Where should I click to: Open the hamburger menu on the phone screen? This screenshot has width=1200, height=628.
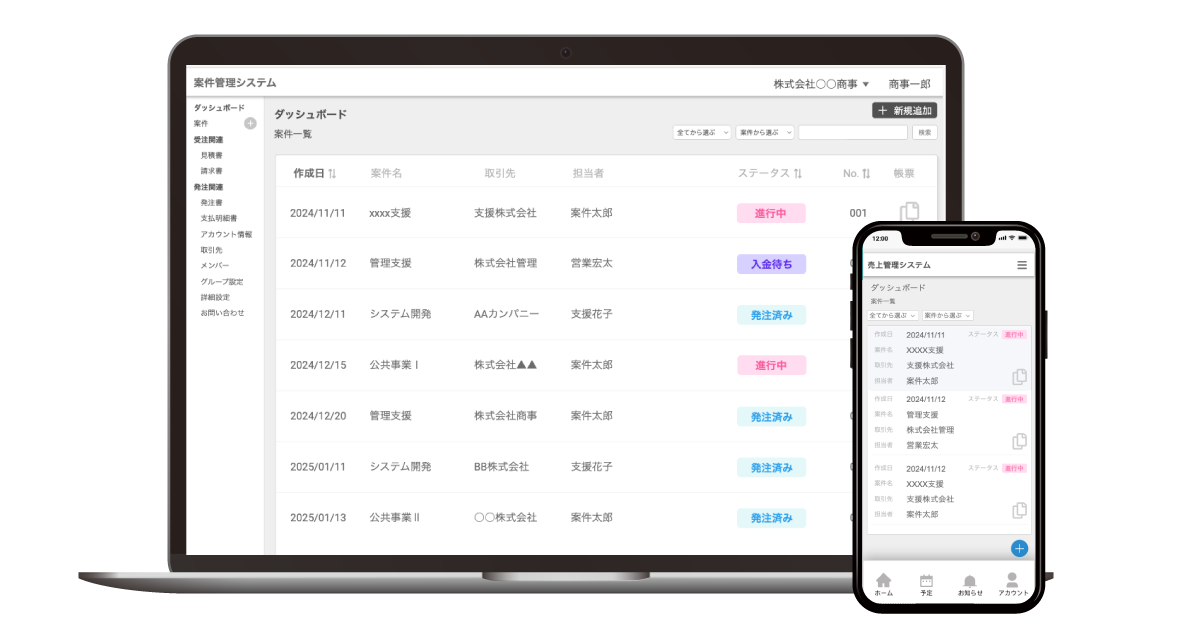[1021, 264]
